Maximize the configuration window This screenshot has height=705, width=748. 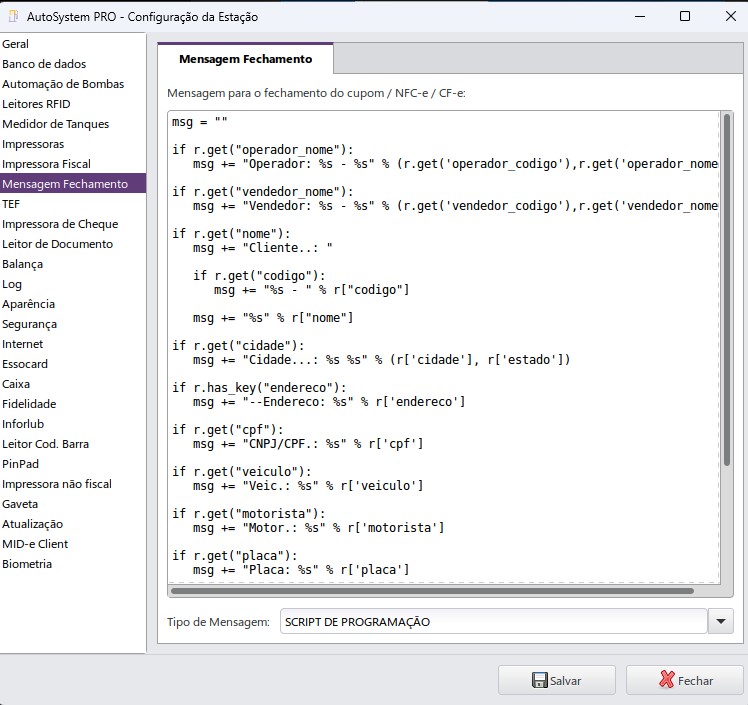tap(685, 16)
